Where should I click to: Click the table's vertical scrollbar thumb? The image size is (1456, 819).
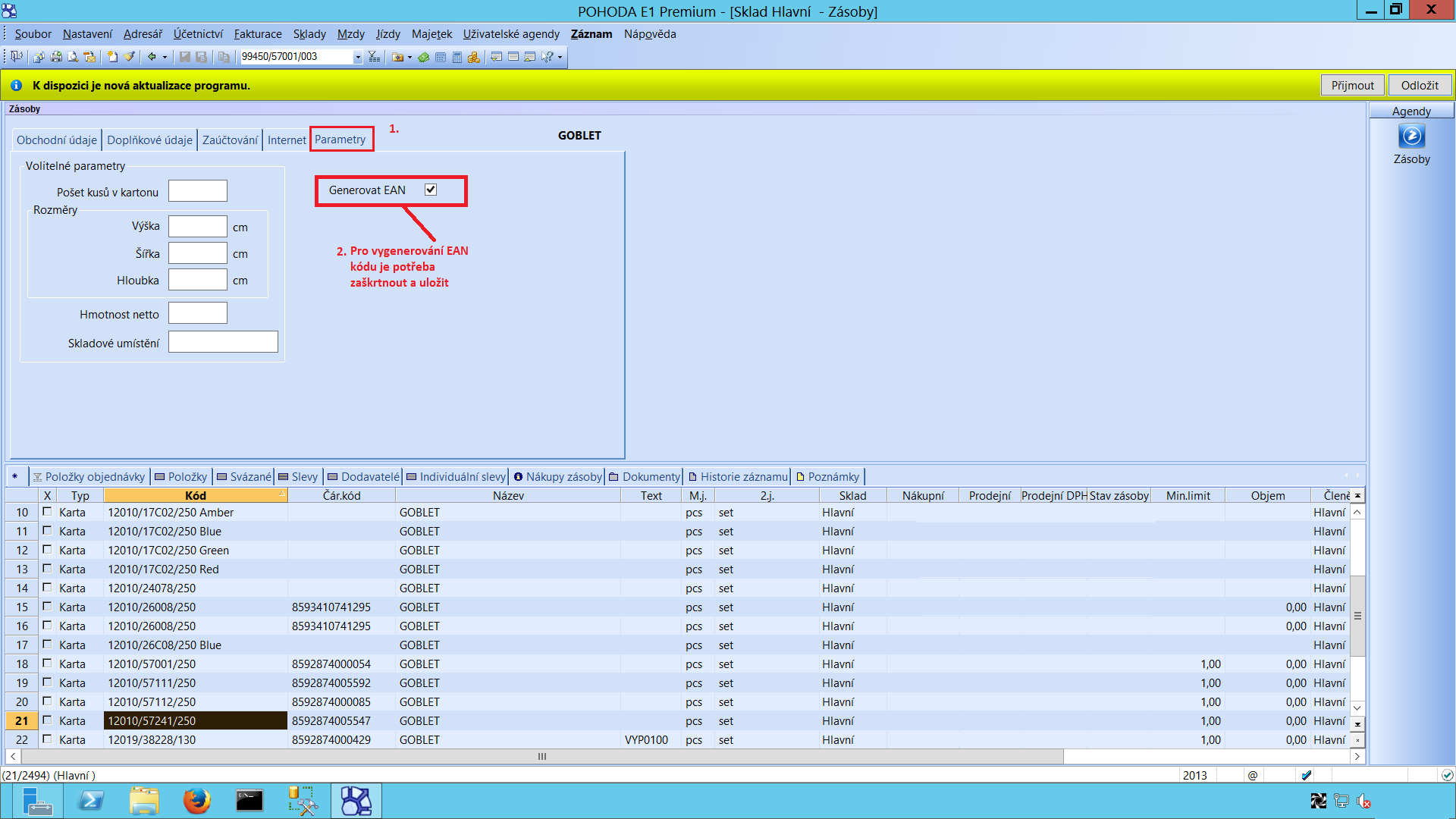[x=1357, y=616]
